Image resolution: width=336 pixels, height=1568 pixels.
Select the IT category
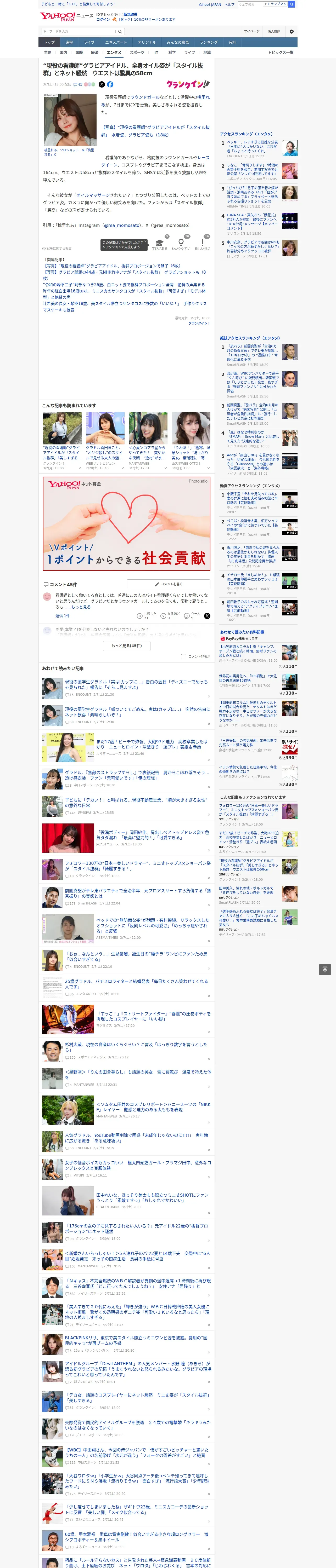click(x=156, y=53)
